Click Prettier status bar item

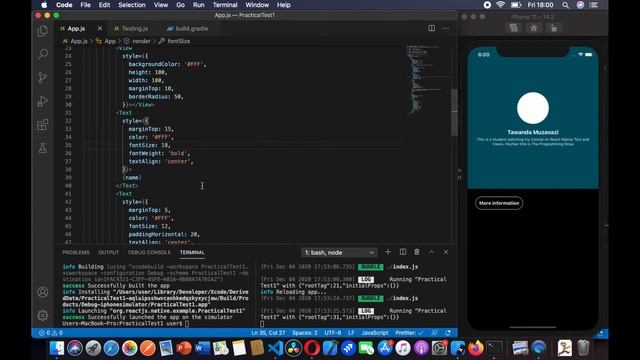click(x=409, y=333)
